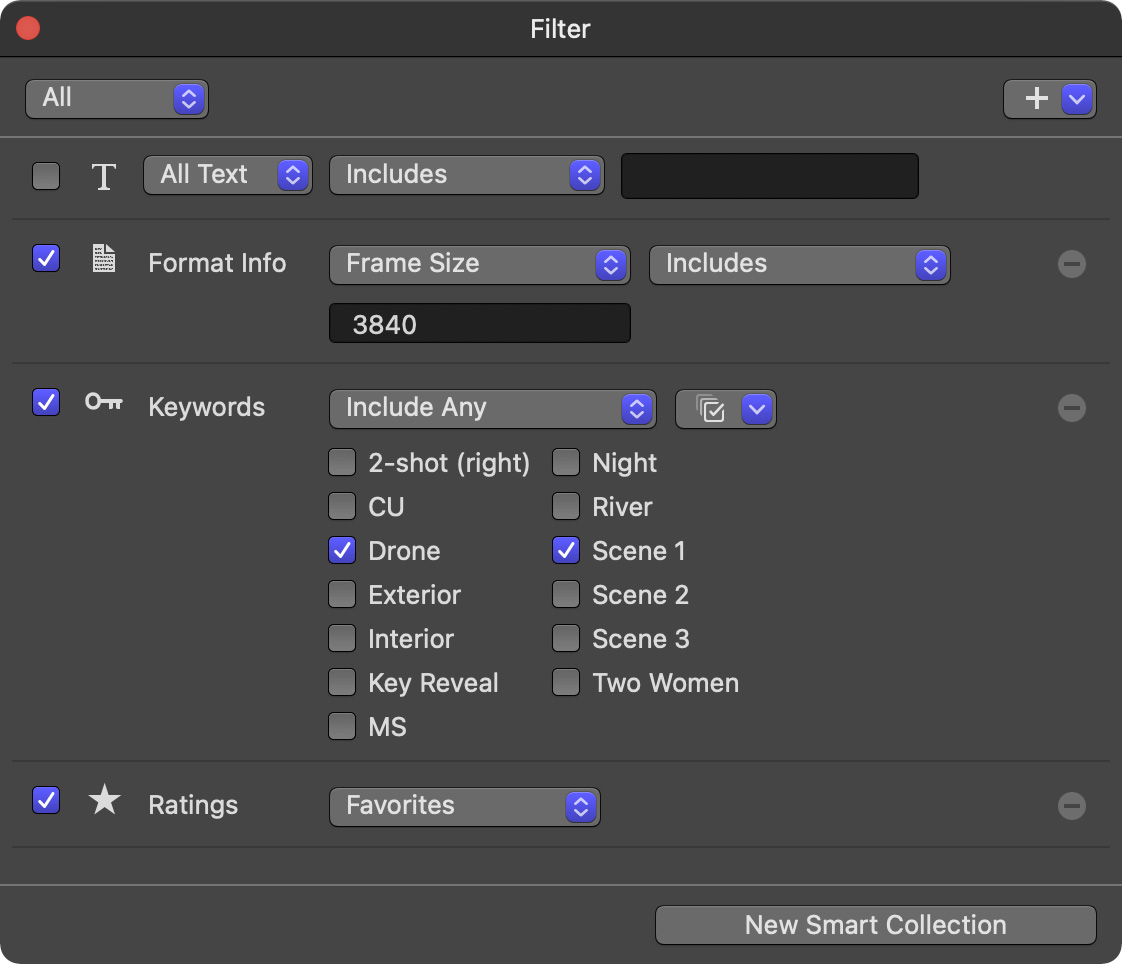Image resolution: width=1122 pixels, height=964 pixels.
Task: Disable the Ratings filter checkbox
Action: click(x=46, y=800)
